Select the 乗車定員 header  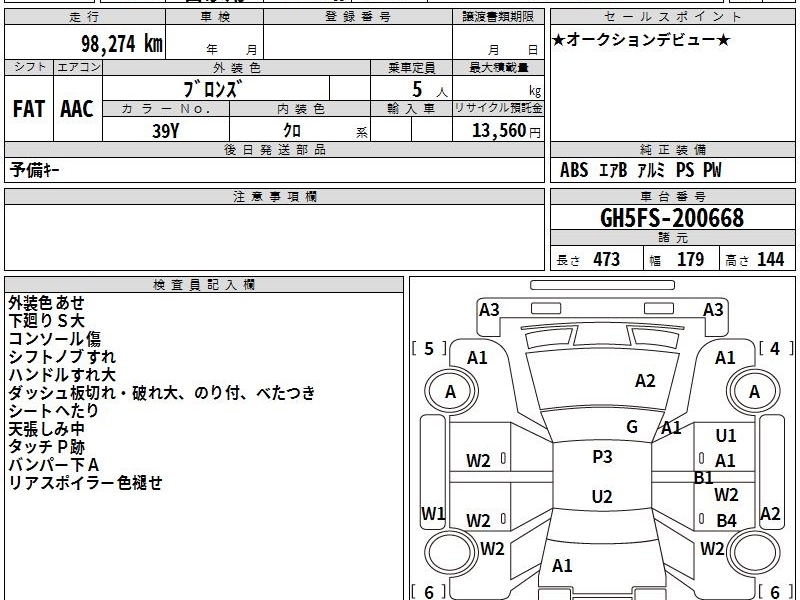(x=411, y=67)
